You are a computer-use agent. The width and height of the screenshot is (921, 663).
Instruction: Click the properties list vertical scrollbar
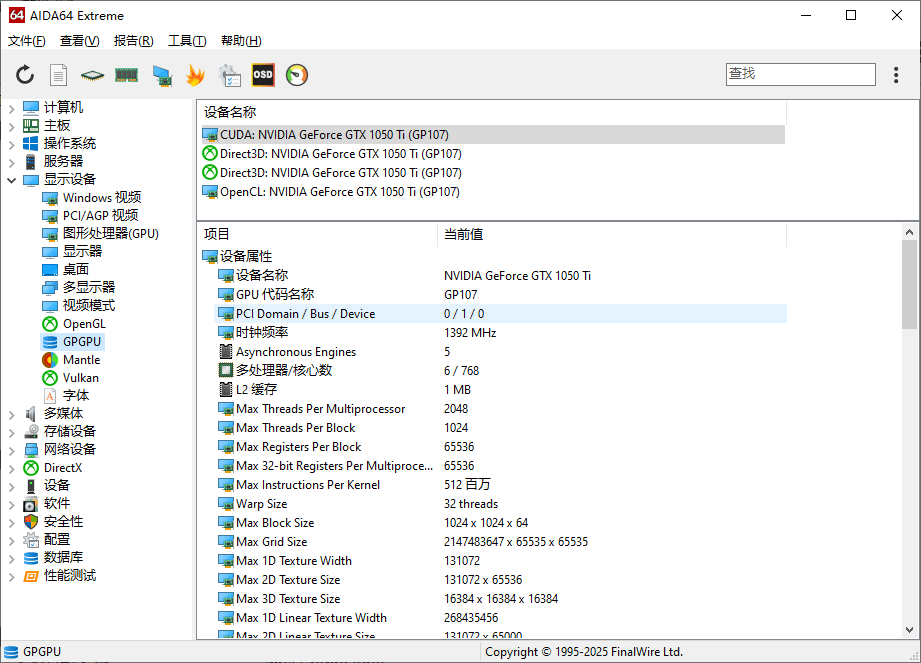coord(909,430)
